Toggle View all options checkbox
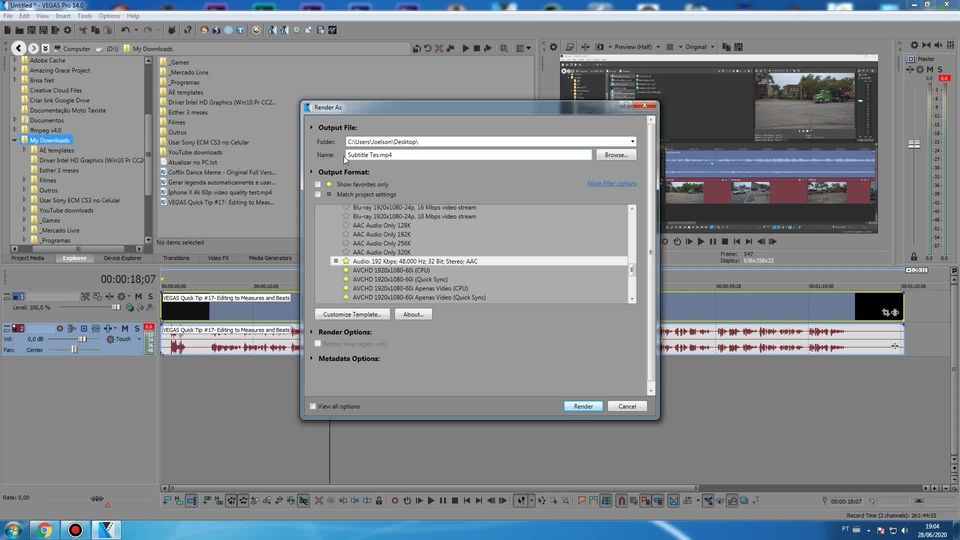The image size is (960, 540). tap(313, 407)
